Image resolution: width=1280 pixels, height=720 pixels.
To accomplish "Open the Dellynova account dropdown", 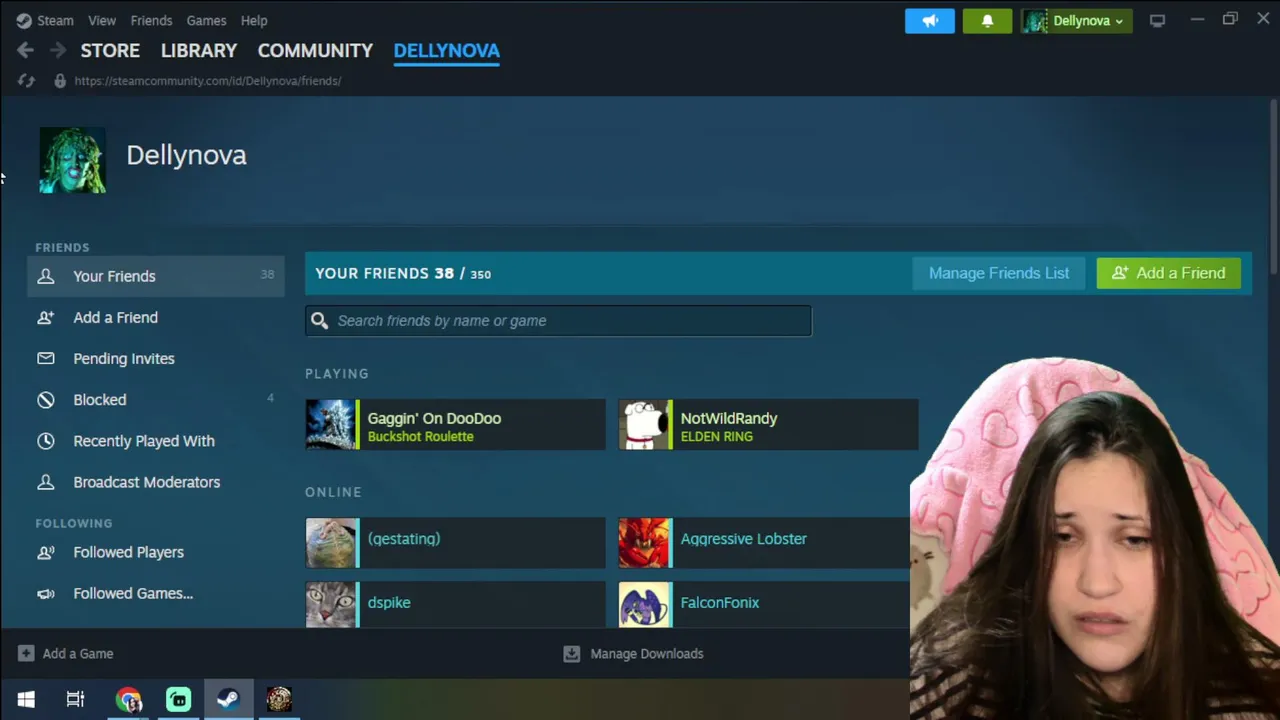I will 1076,20.
